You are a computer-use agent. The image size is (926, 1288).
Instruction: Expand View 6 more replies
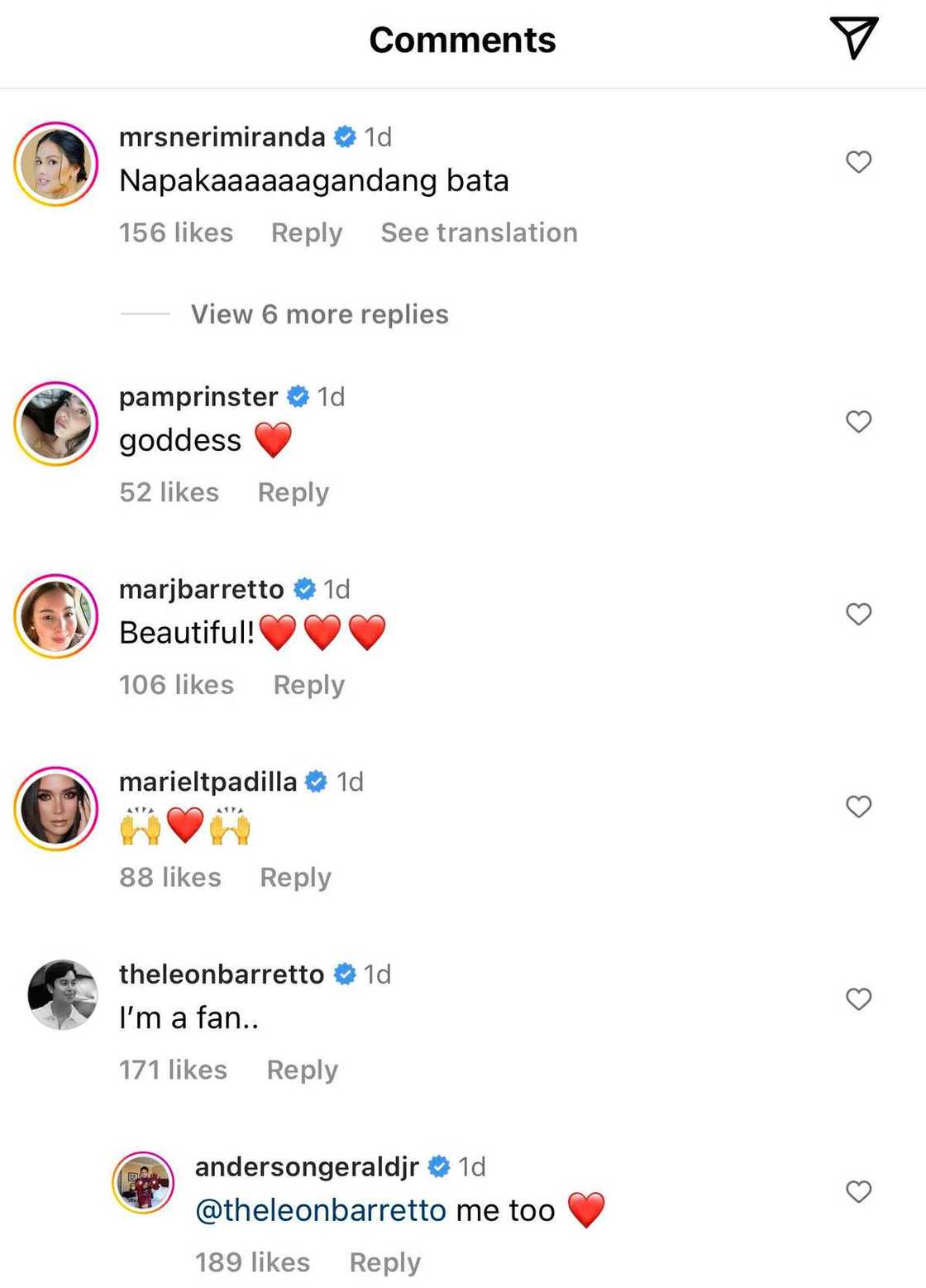coord(319,314)
